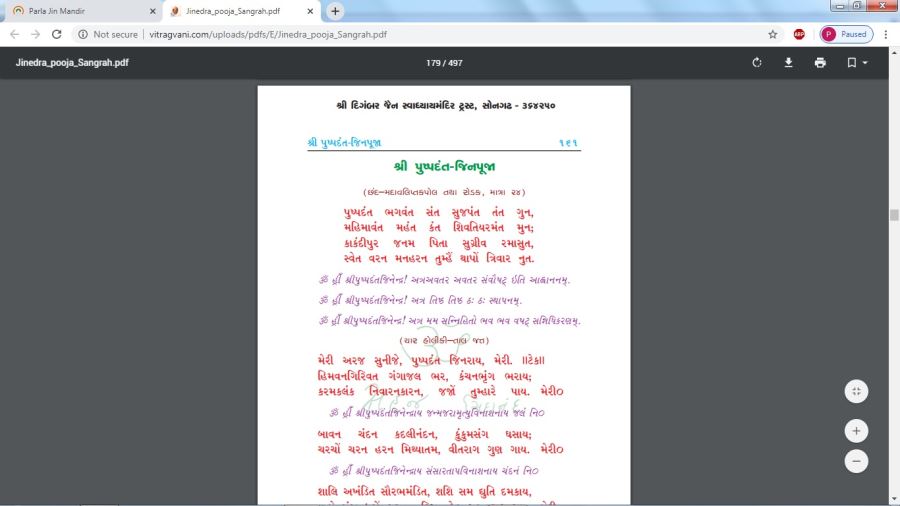The width and height of the screenshot is (900, 506).
Task: Open a new browser tab
Action: pyautogui.click(x=335, y=11)
